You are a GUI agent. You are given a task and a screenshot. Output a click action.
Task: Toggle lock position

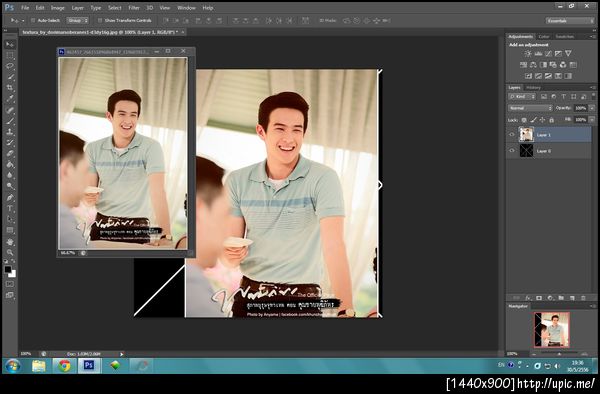542,120
